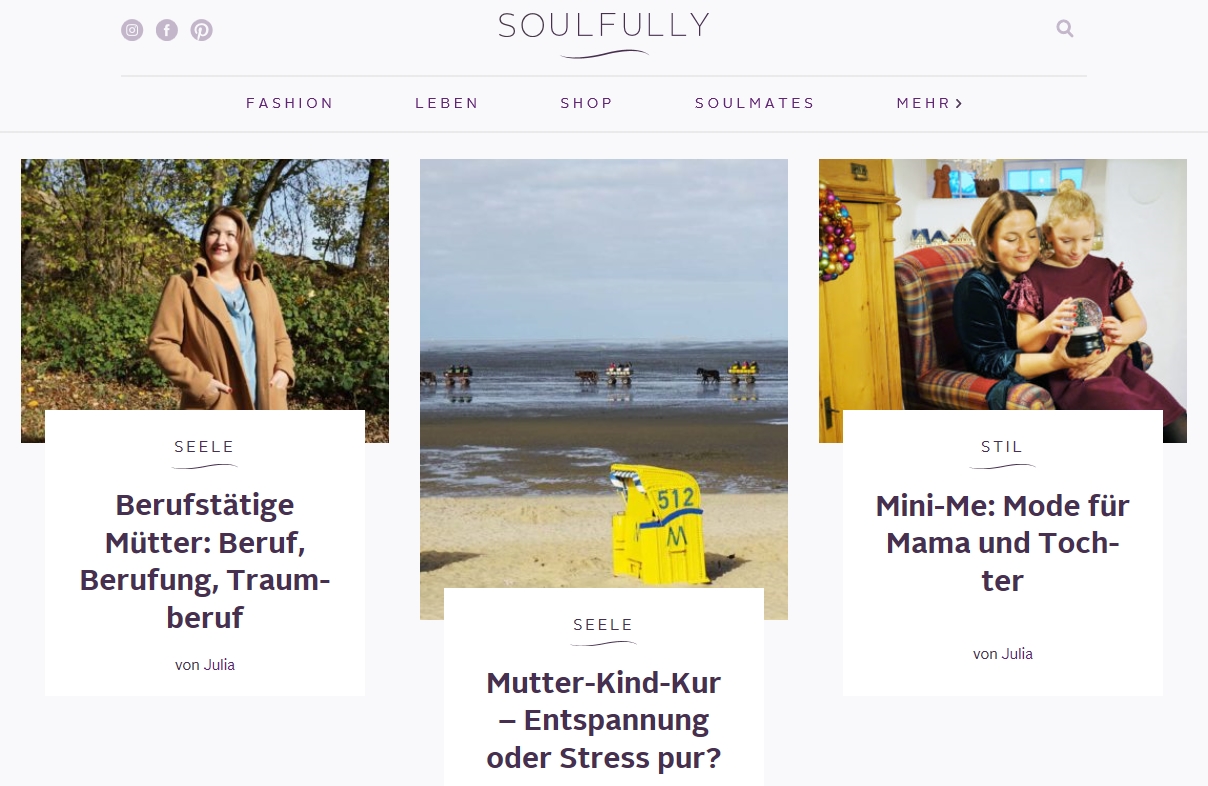The width and height of the screenshot is (1208, 786).
Task: Select the SHOP navigation item
Action: [x=586, y=103]
